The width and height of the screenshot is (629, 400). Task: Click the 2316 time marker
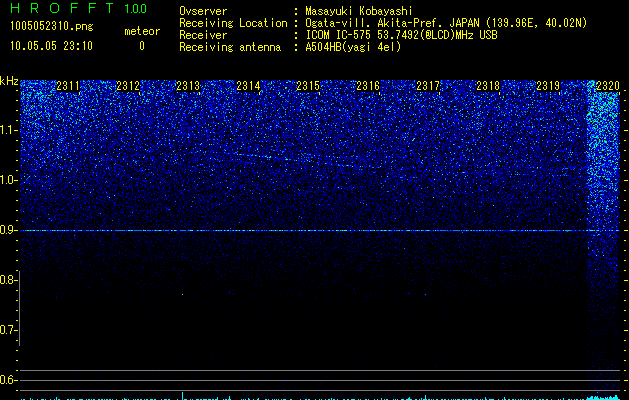point(368,85)
